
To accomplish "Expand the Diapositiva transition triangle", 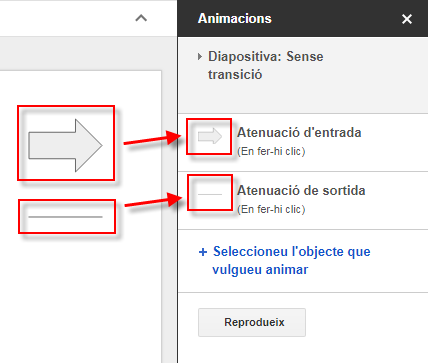I will tap(200, 56).
